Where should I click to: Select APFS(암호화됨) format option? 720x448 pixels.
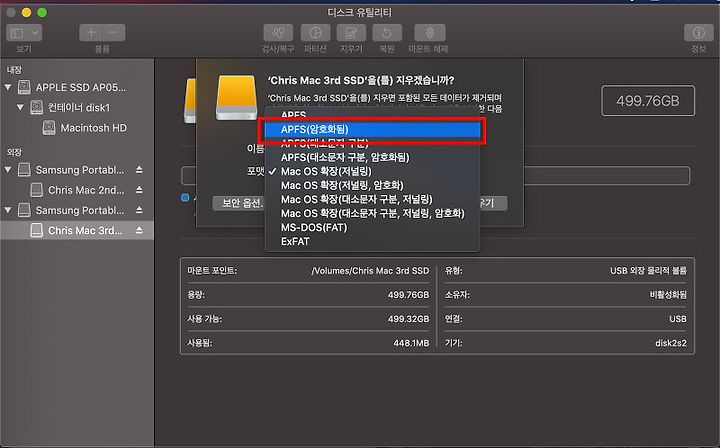pos(372,129)
